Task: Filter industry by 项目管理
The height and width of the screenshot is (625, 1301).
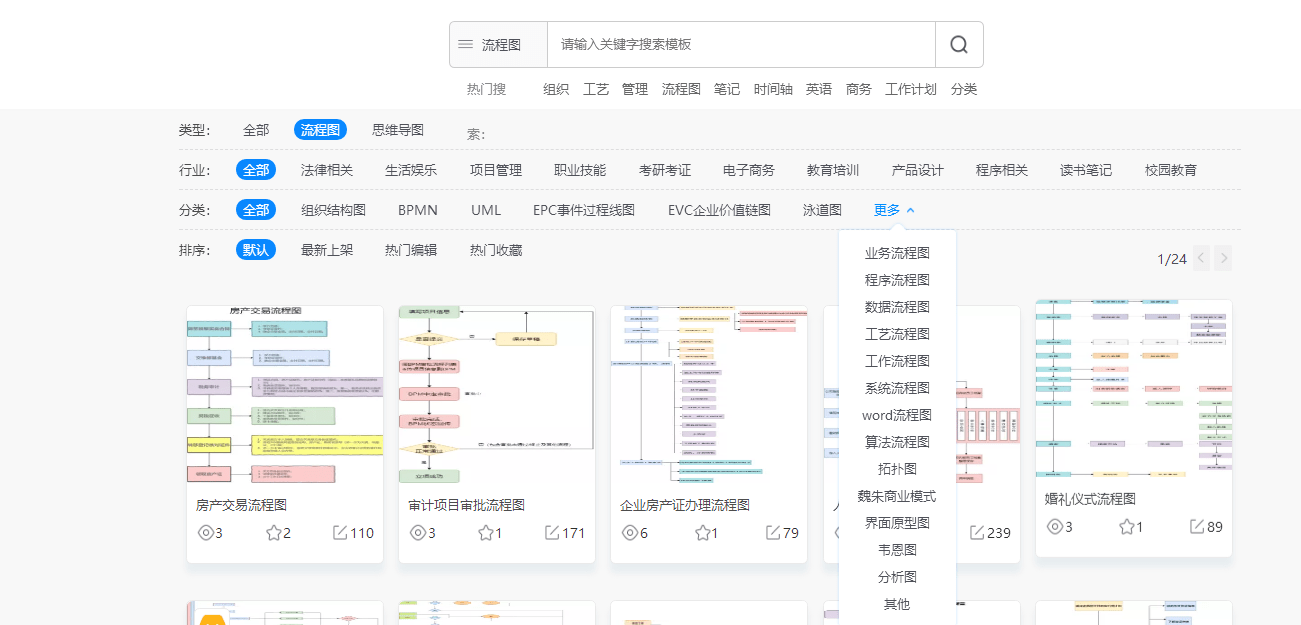Action: [x=496, y=170]
